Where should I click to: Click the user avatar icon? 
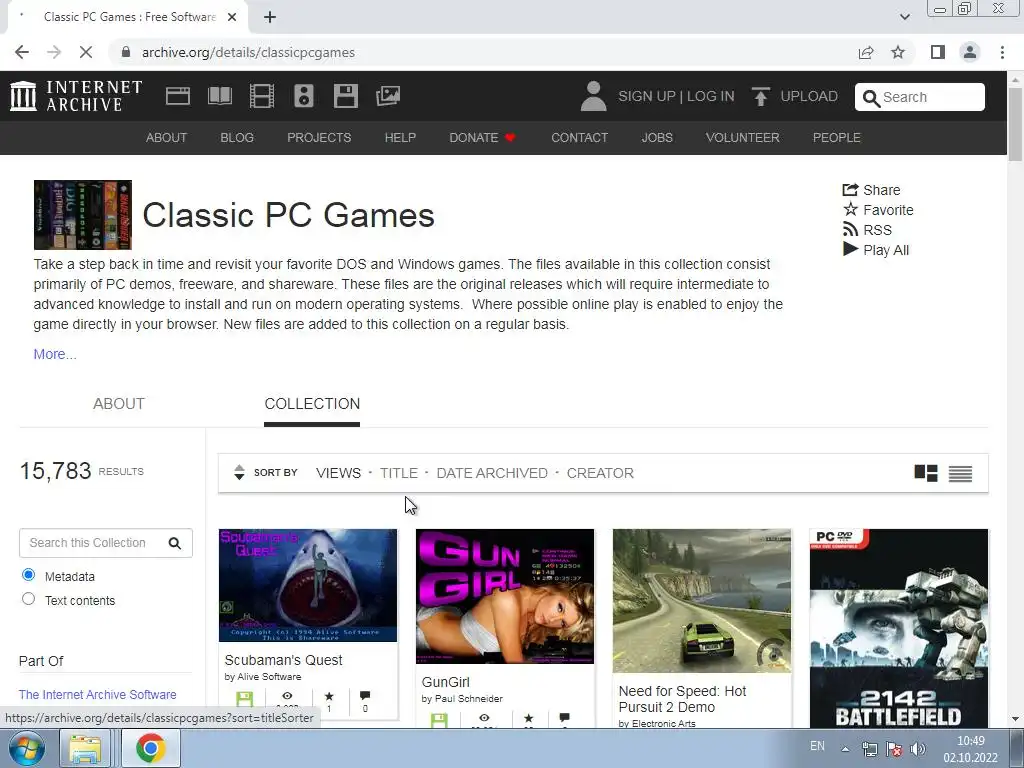click(593, 96)
